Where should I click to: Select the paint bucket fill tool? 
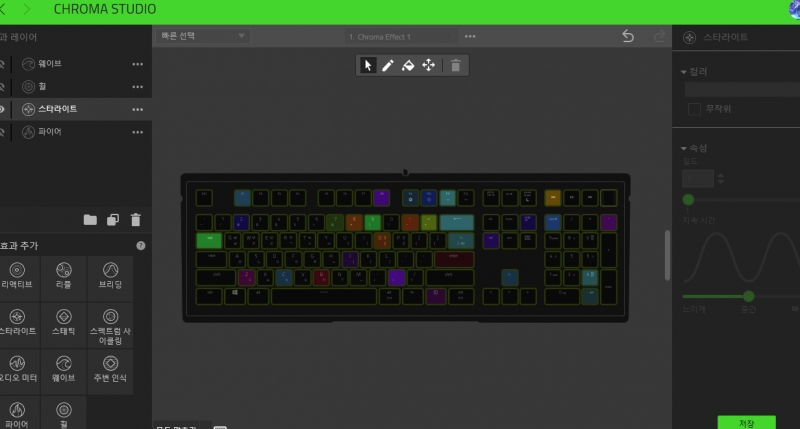(x=408, y=65)
